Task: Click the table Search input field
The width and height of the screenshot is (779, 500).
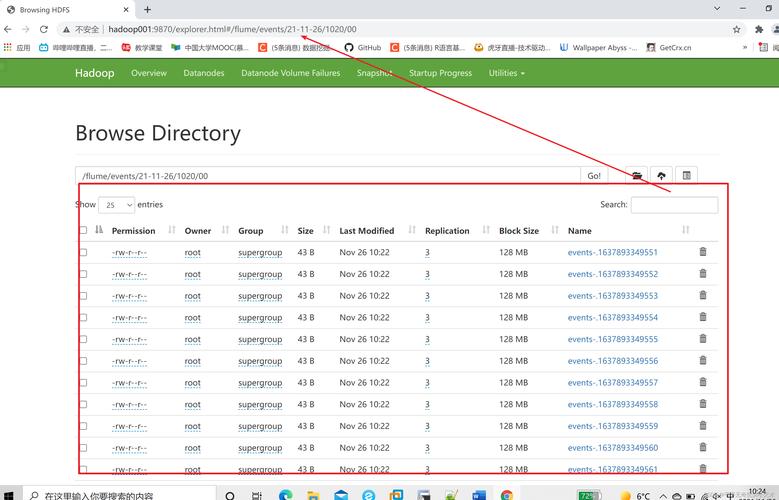Action: (x=674, y=205)
